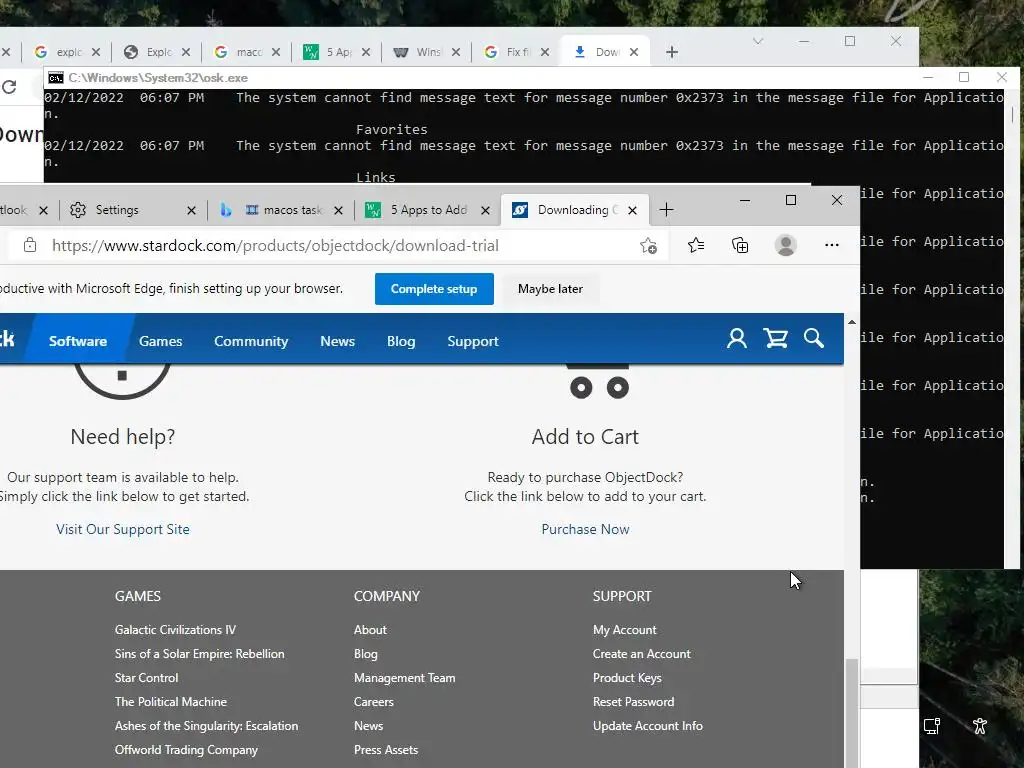Open the Stardock account icon
This screenshot has width=1024, height=768.
tap(737, 338)
